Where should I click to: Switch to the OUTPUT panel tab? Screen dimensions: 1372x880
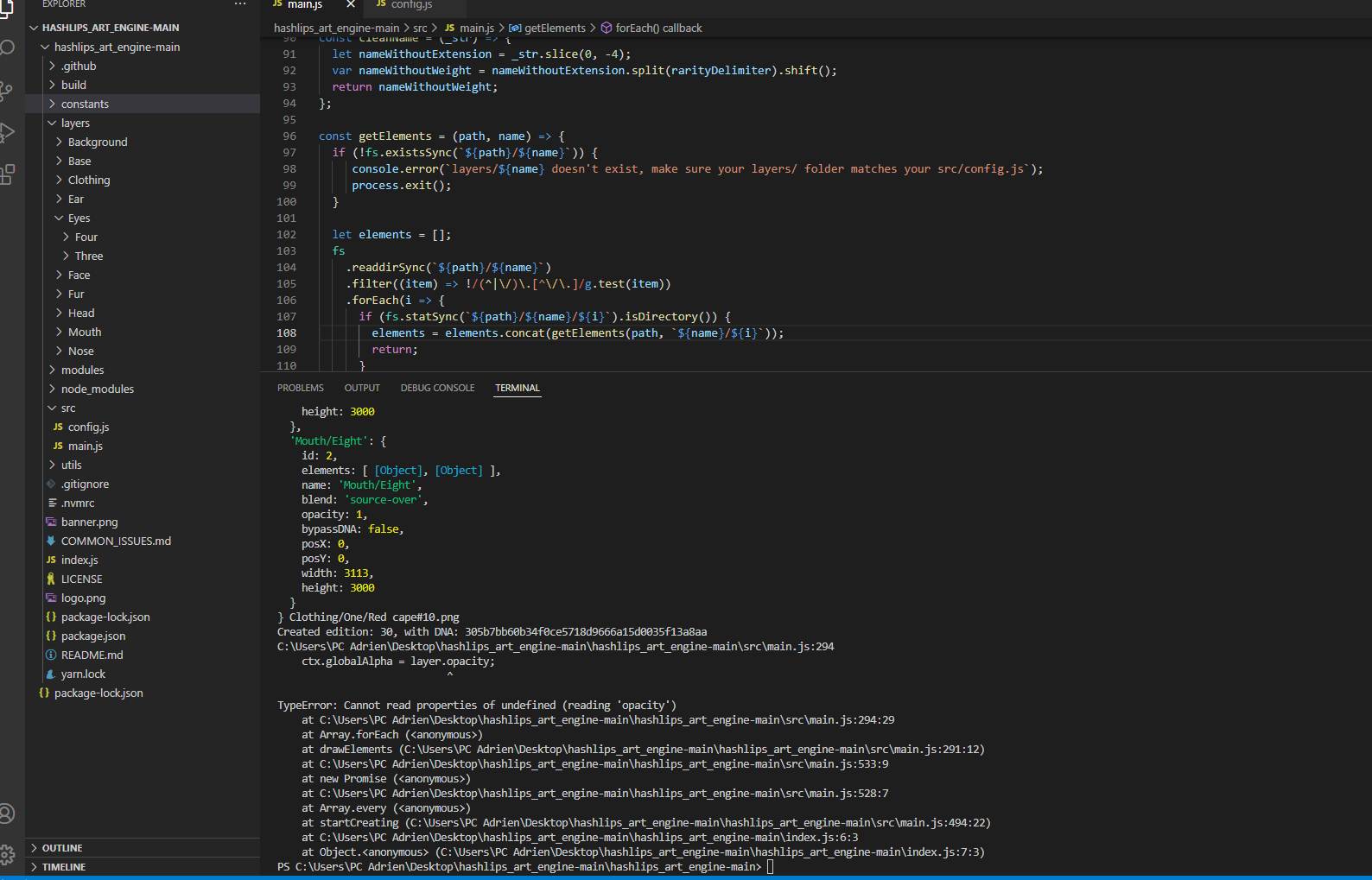[x=362, y=388]
